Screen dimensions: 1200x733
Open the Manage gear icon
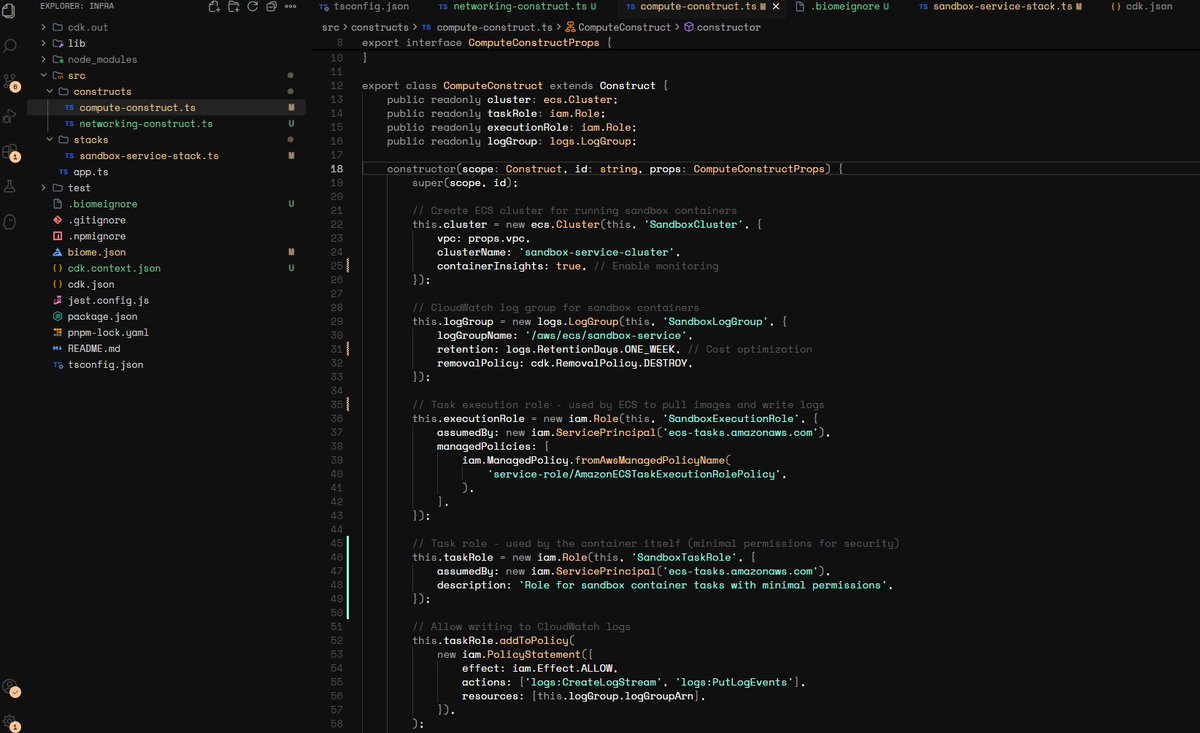(x=10, y=722)
